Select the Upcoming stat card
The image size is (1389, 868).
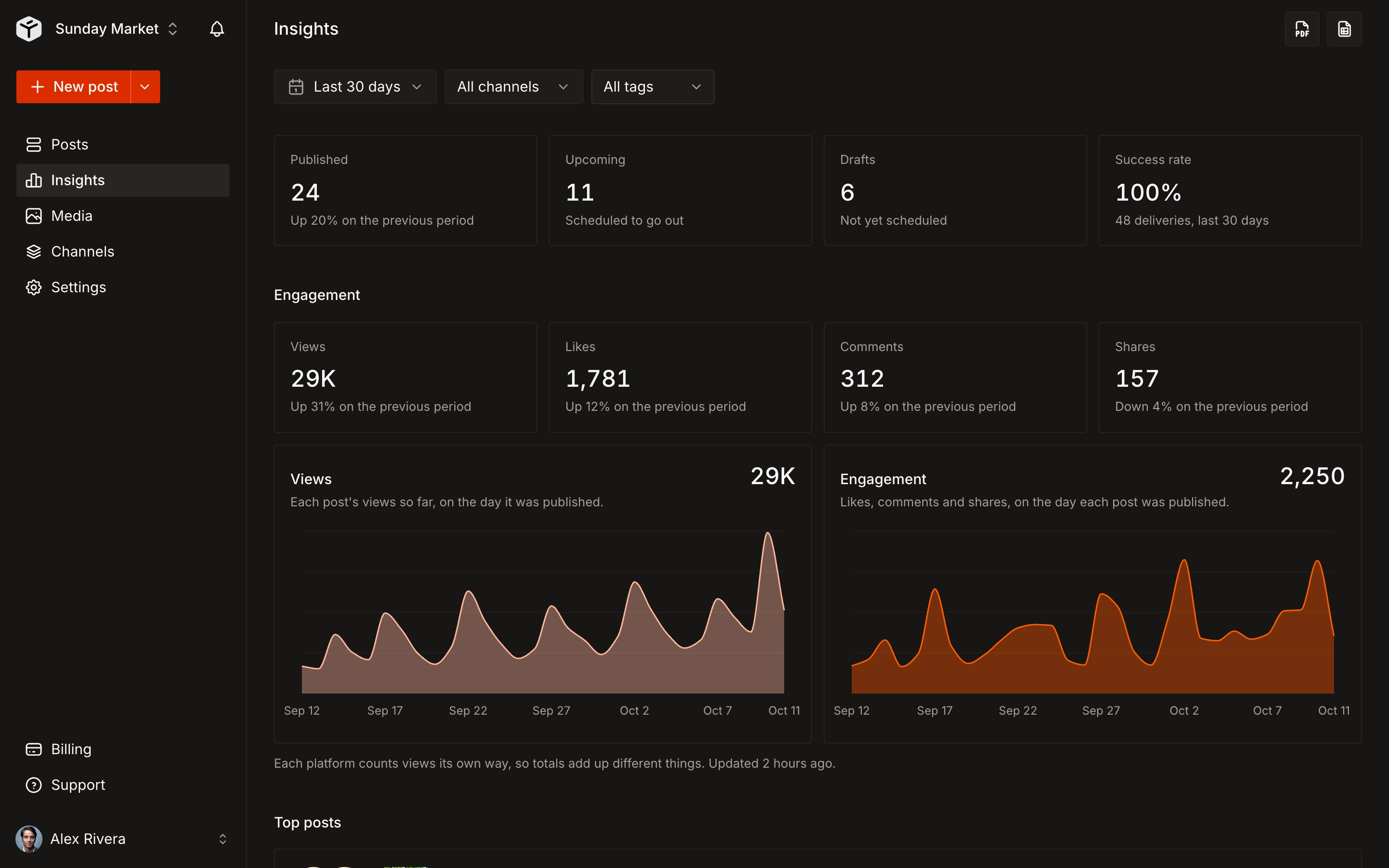(680, 190)
